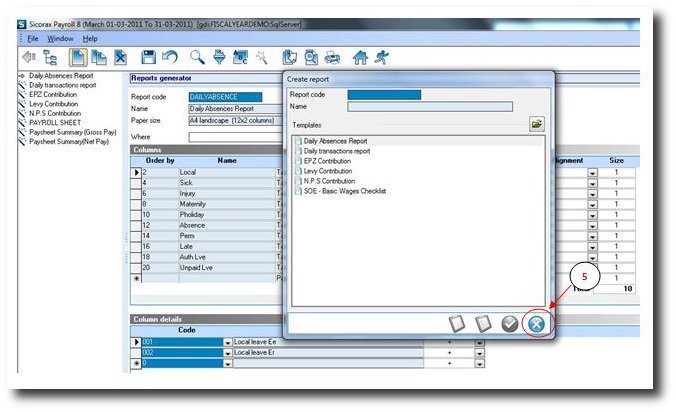Image resolution: width=676 pixels, height=412 pixels.
Task: Click the blue X cancel button
Action: pos(538,323)
